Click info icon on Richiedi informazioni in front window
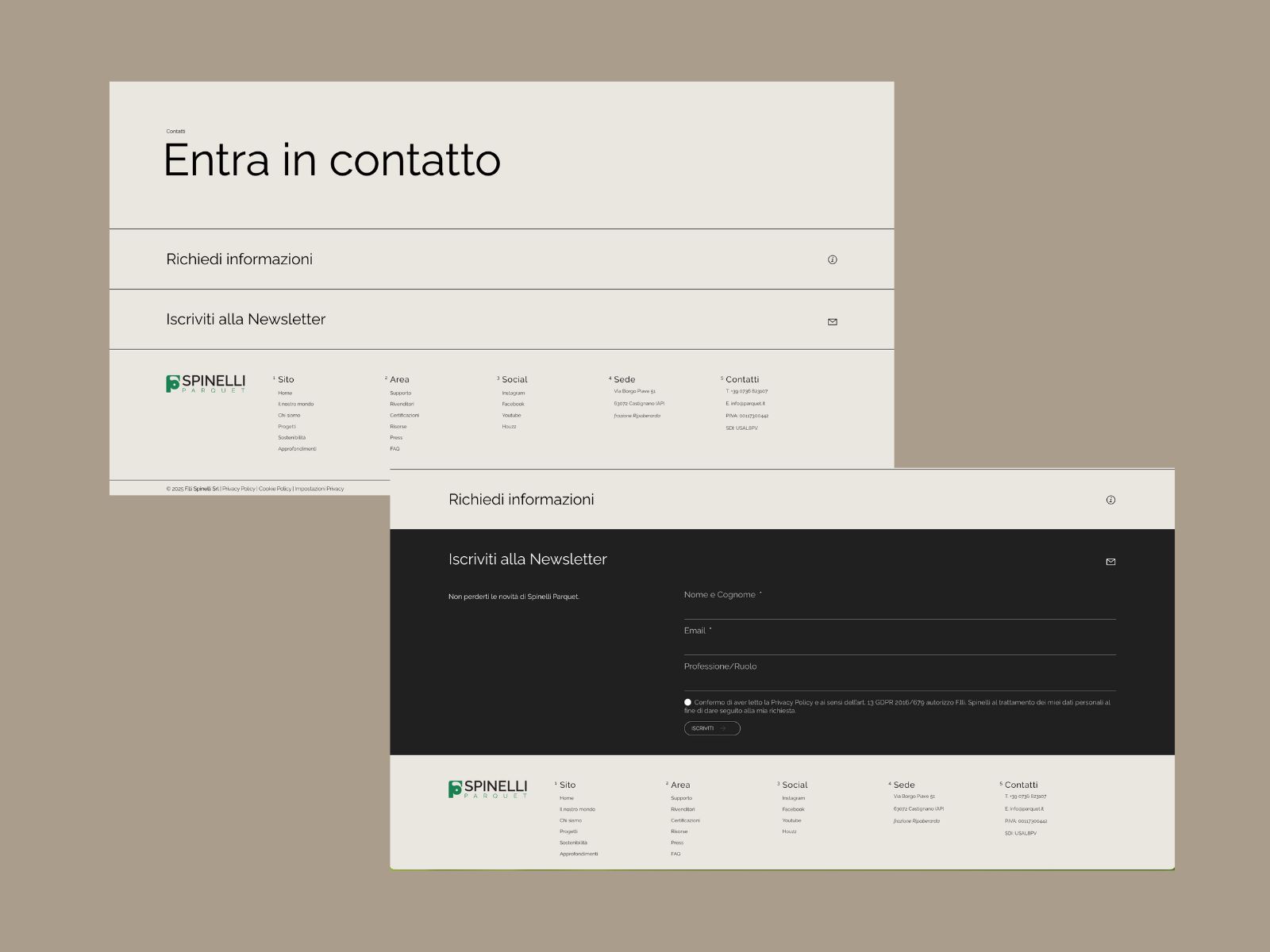 pos(1110,500)
